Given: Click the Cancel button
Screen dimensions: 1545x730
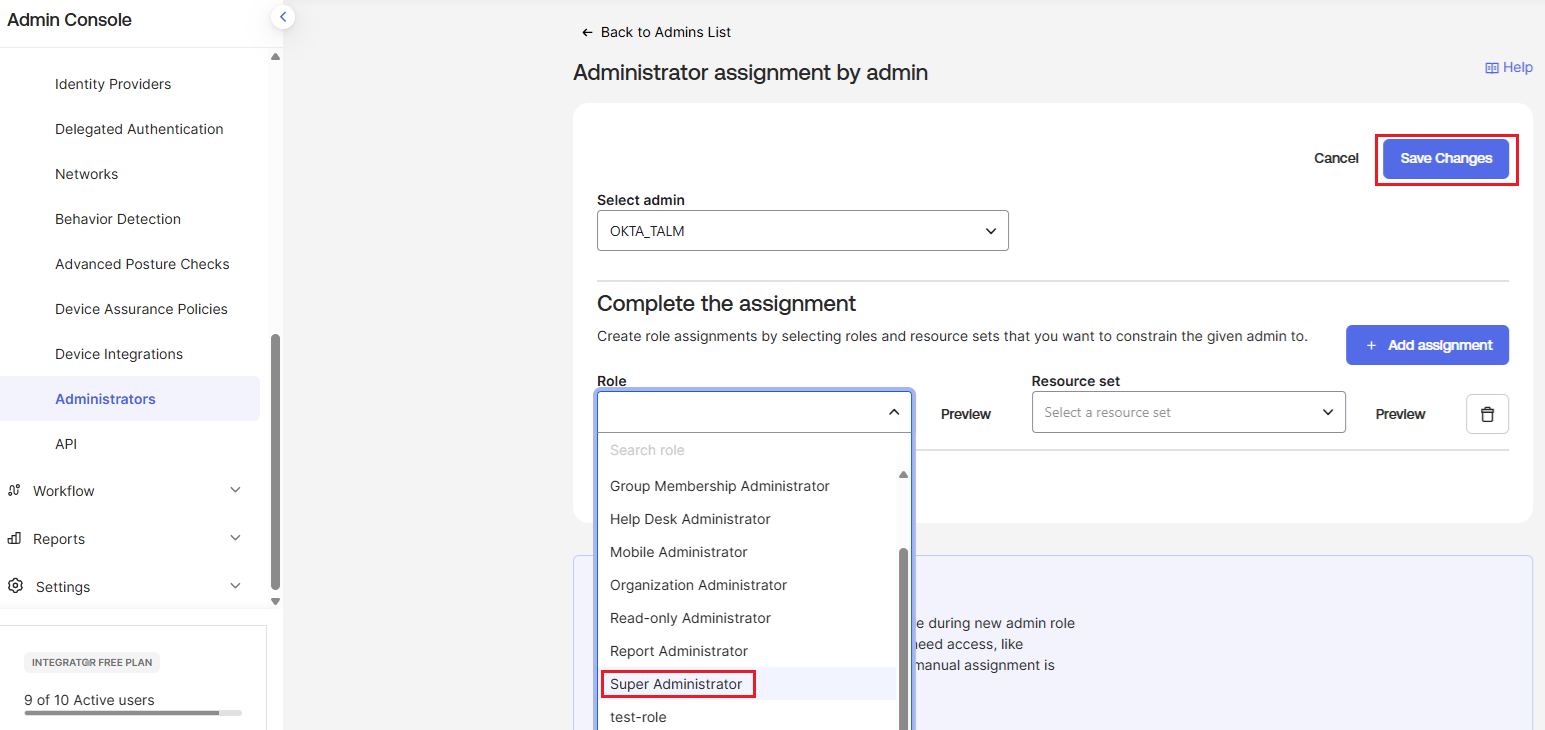Looking at the screenshot, I should (1336, 158).
